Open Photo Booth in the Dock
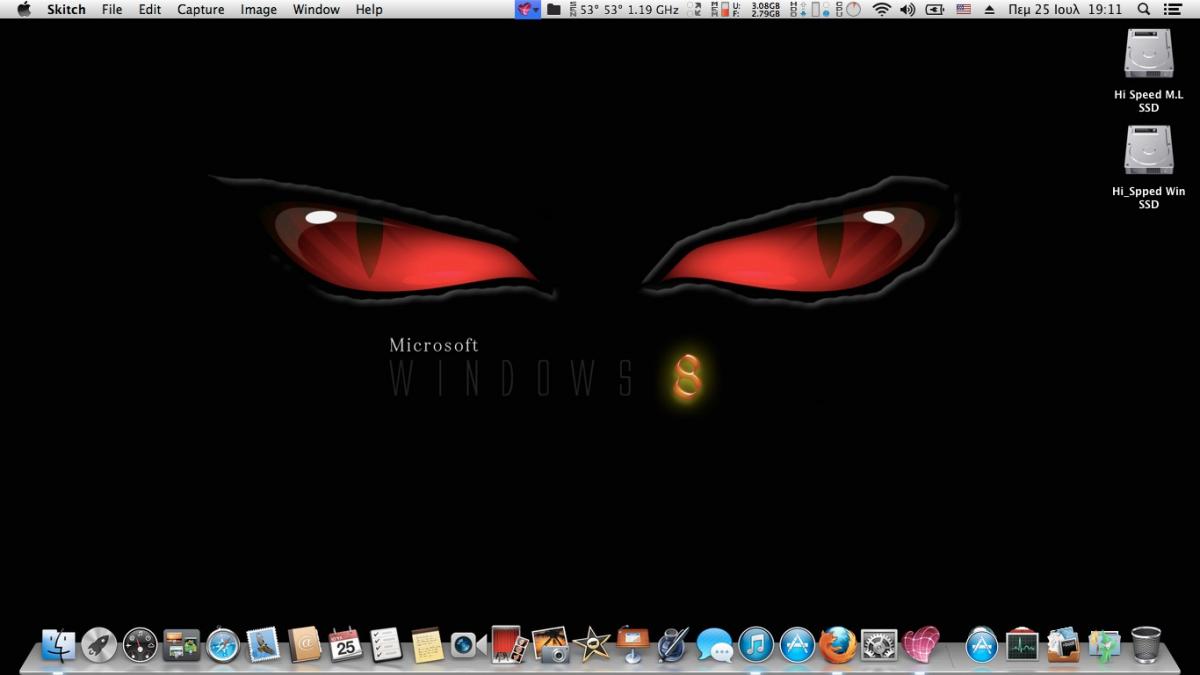The height and width of the screenshot is (675, 1200). pyautogui.click(x=509, y=644)
